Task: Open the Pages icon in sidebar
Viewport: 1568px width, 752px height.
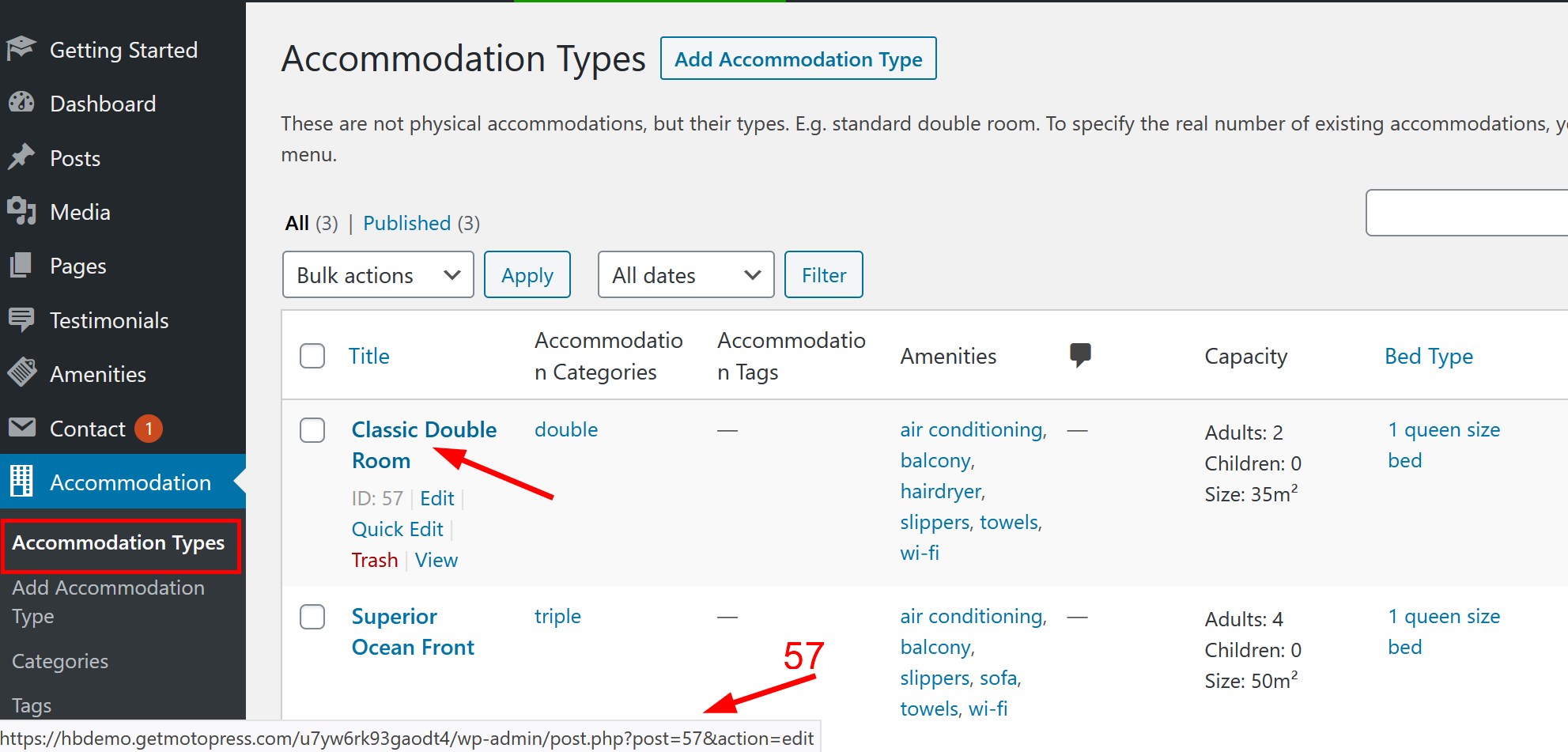Action: click(22, 266)
